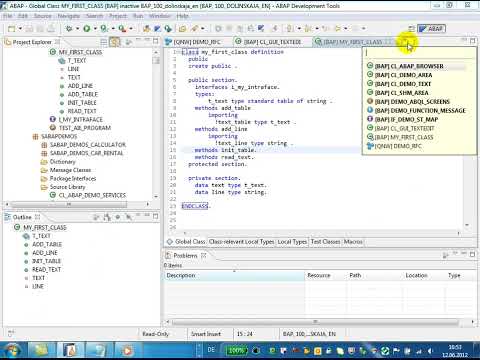
Task: Click the SABAPDEMOS package icon
Action: (x=35, y=136)
